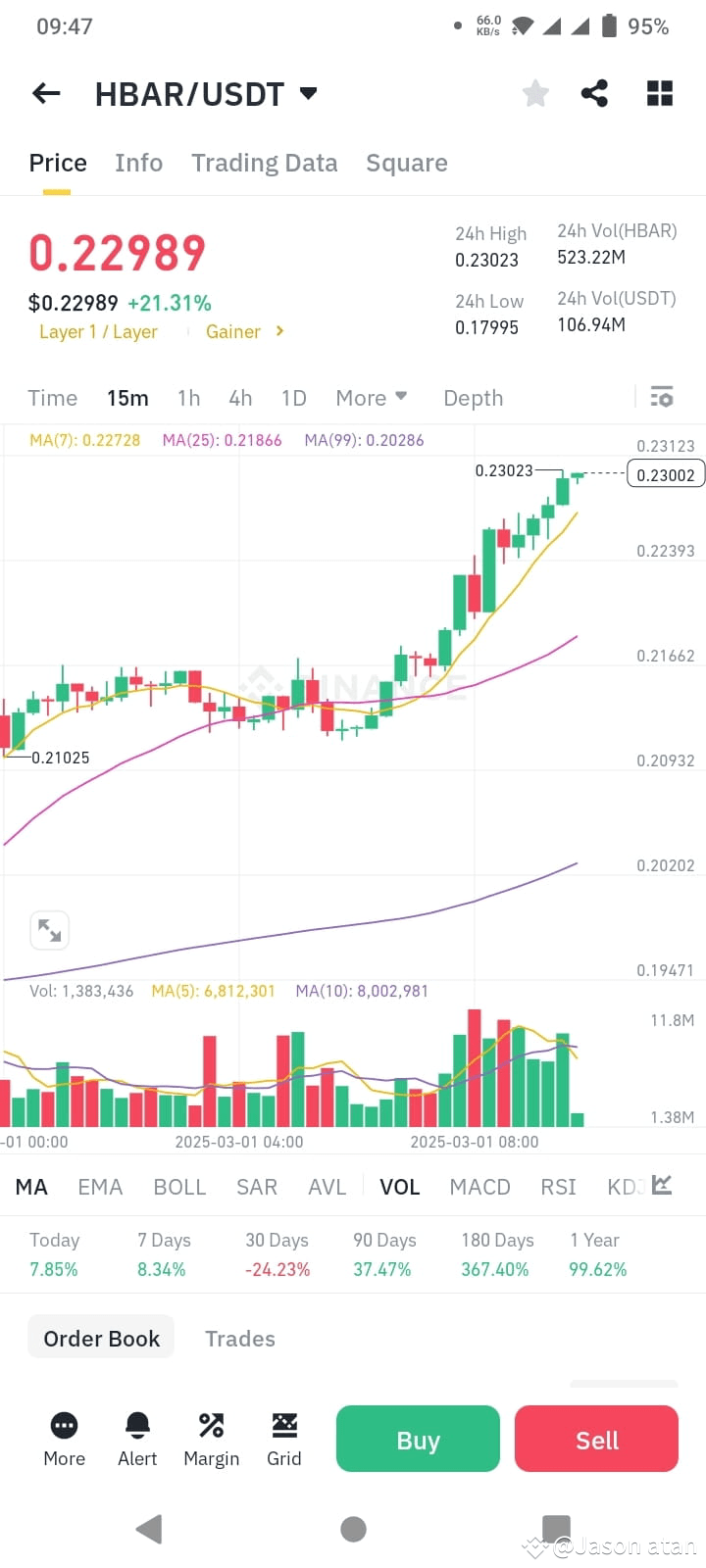Screen dimensions: 706x1568
Task: Toggle the RSI indicator on
Action: pyautogui.click(x=557, y=1187)
